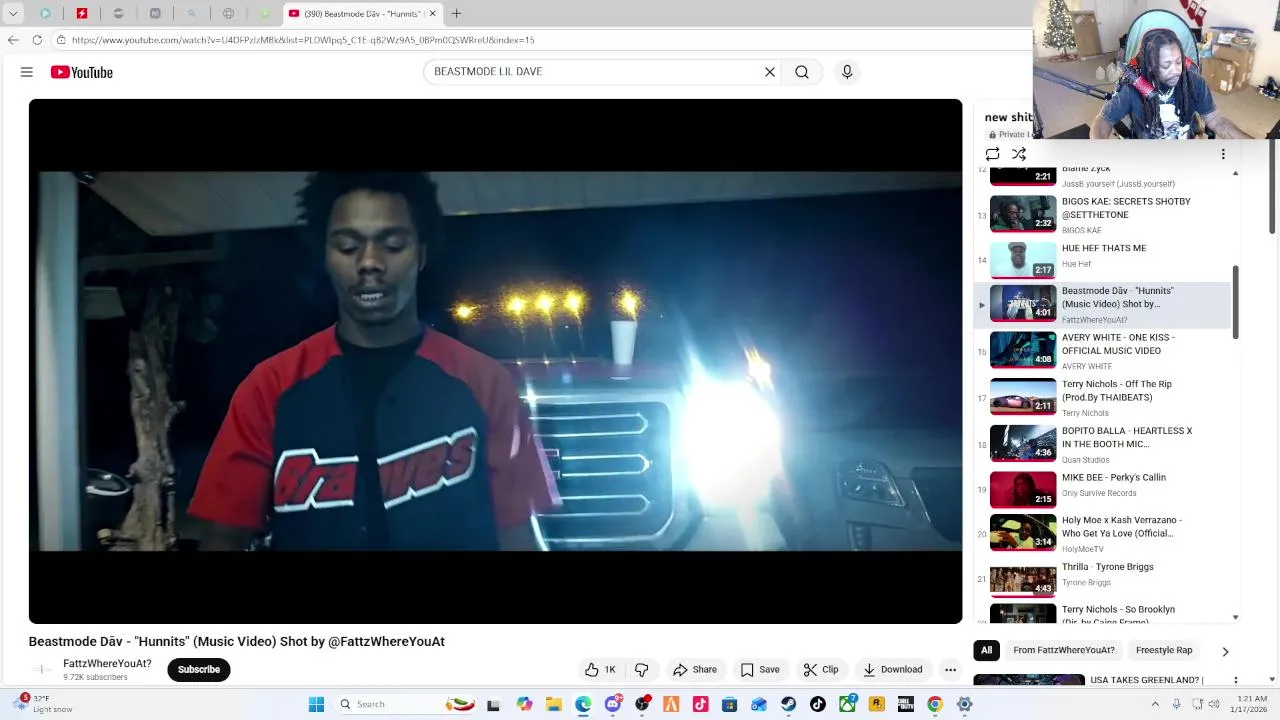Open Steam from the taskbar
The width and height of the screenshot is (1280, 720).
pos(789,704)
